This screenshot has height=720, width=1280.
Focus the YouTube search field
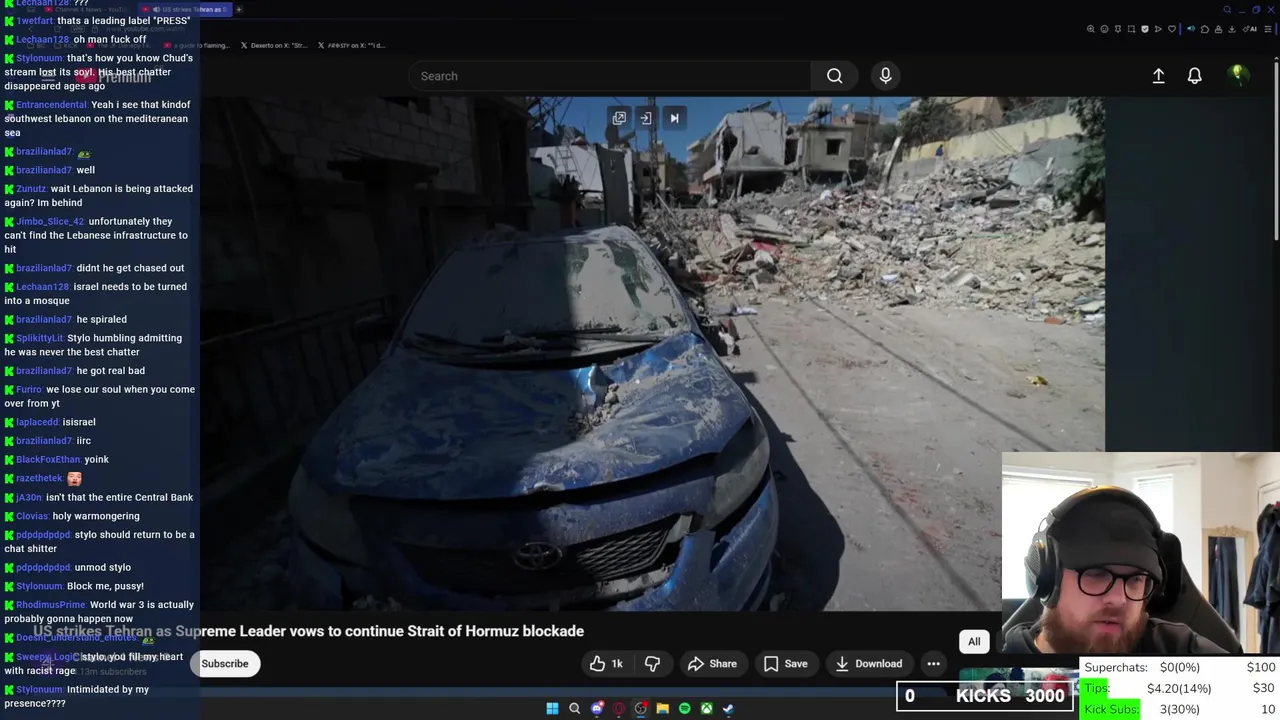tap(610, 76)
